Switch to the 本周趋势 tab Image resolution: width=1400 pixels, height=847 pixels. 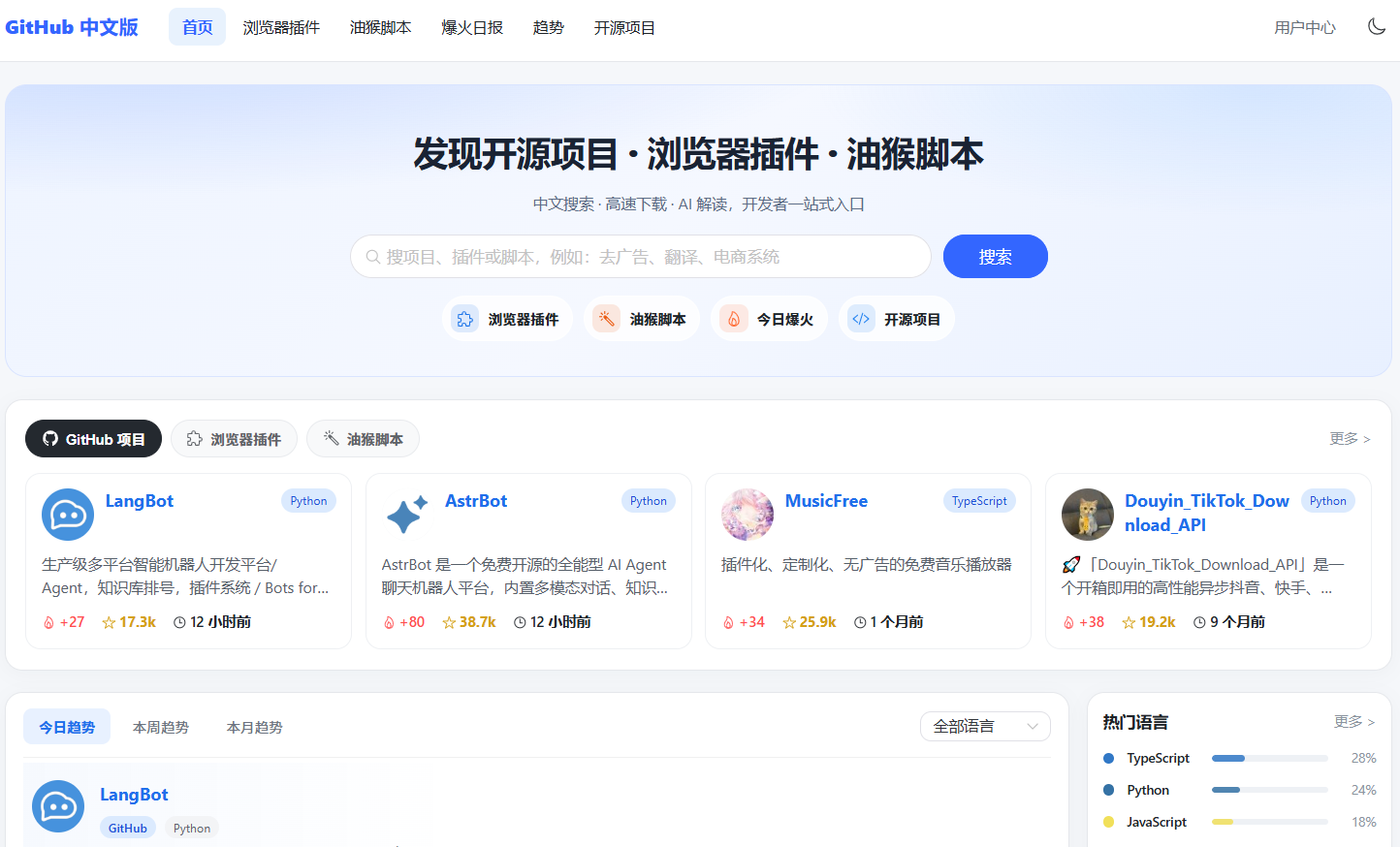coord(161,727)
